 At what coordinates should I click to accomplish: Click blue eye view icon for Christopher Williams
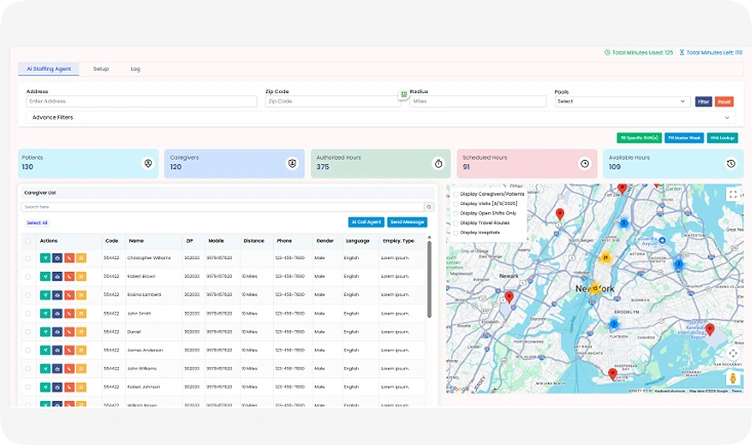(x=57, y=258)
